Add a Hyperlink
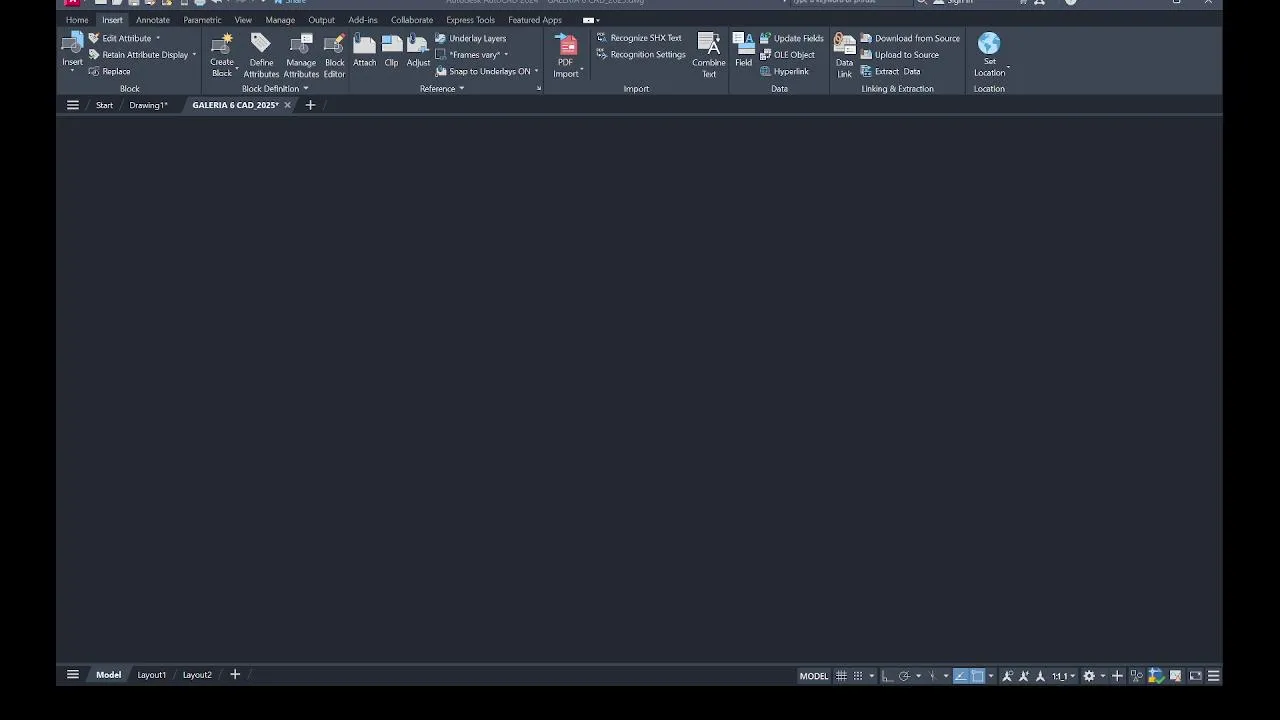Image resolution: width=1280 pixels, height=720 pixels. point(784,72)
